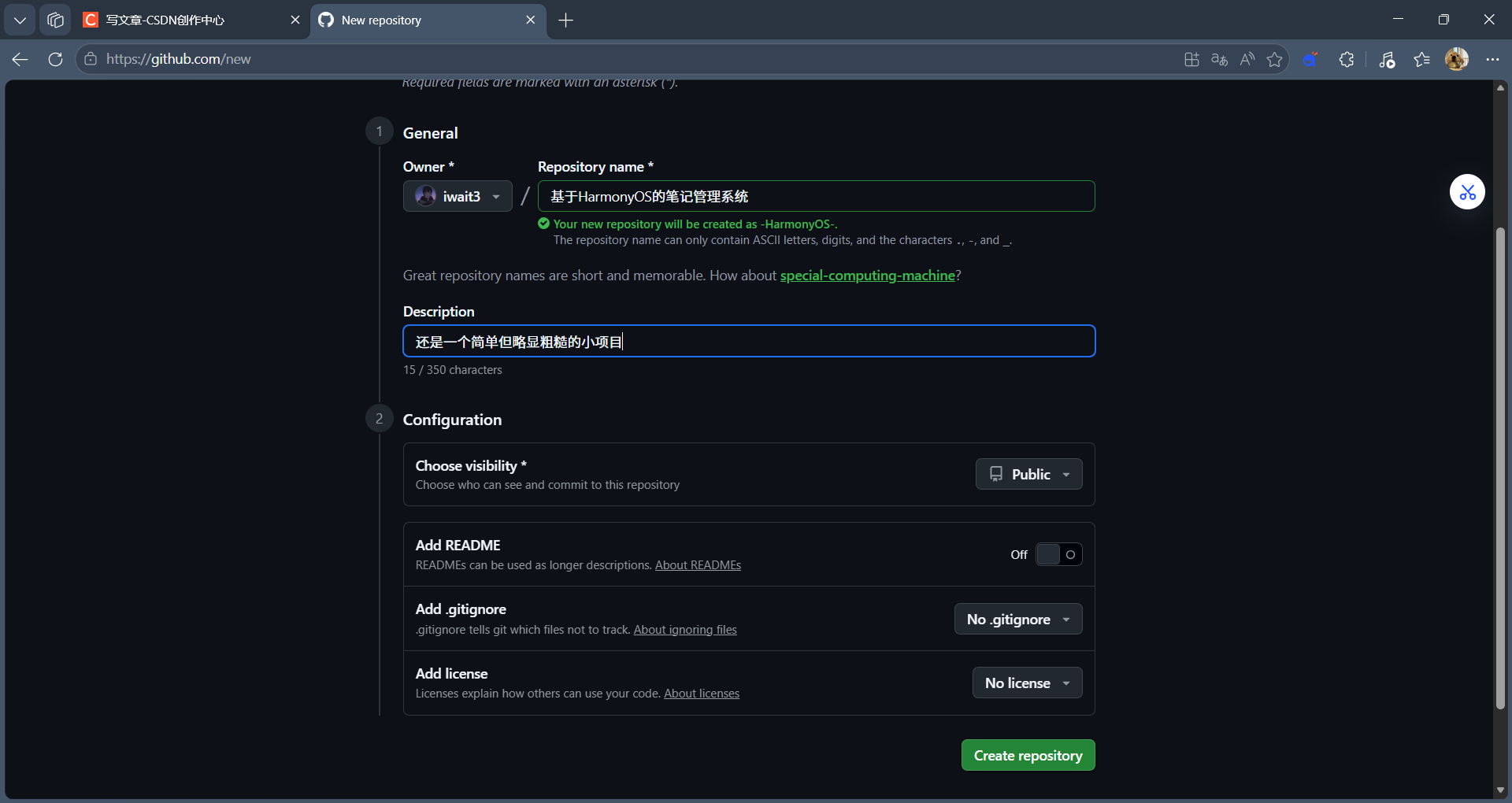Click the 'Add .gitignore' label
This screenshot has width=1512, height=803.
click(461, 609)
